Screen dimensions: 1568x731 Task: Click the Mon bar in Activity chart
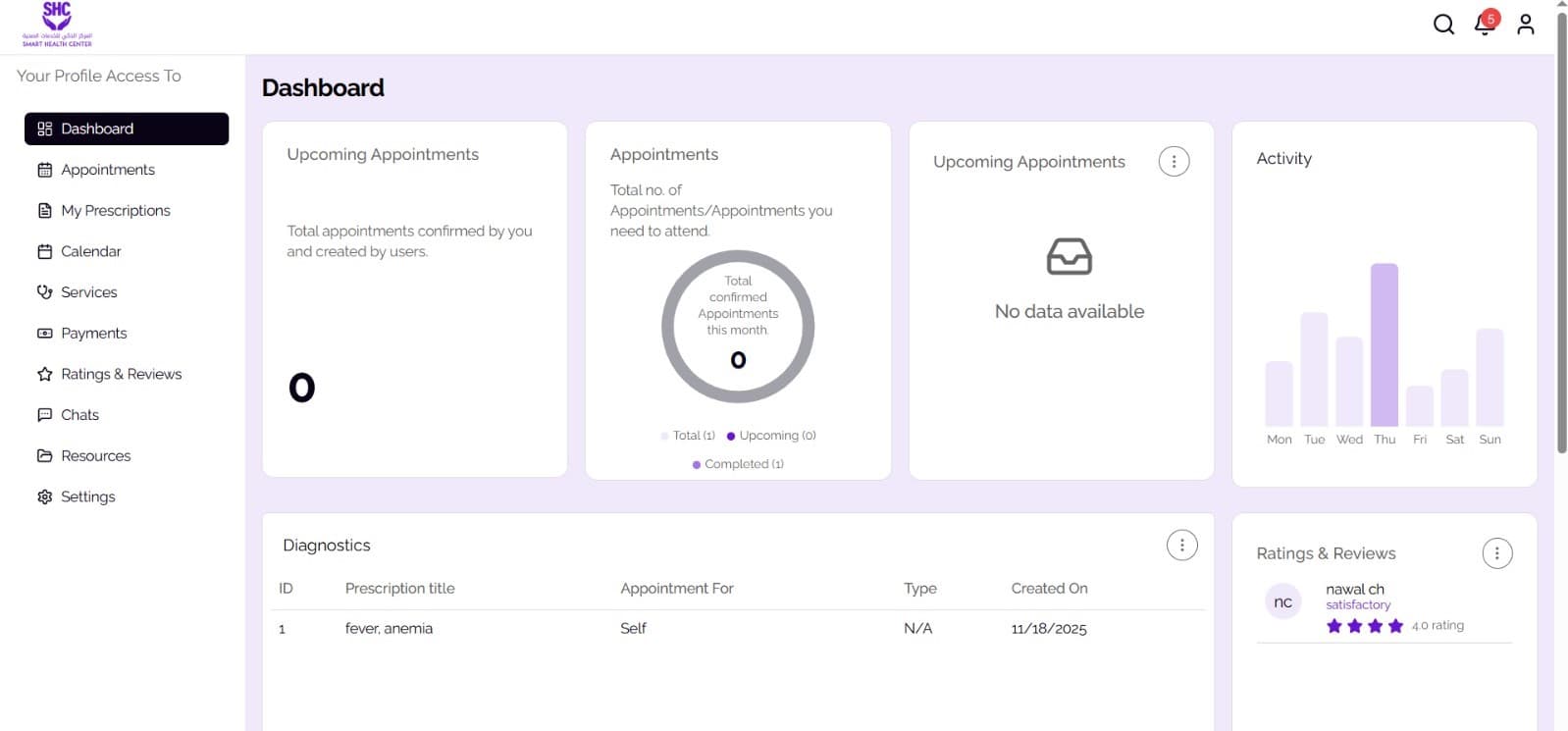pyautogui.click(x=1279, y=393)
